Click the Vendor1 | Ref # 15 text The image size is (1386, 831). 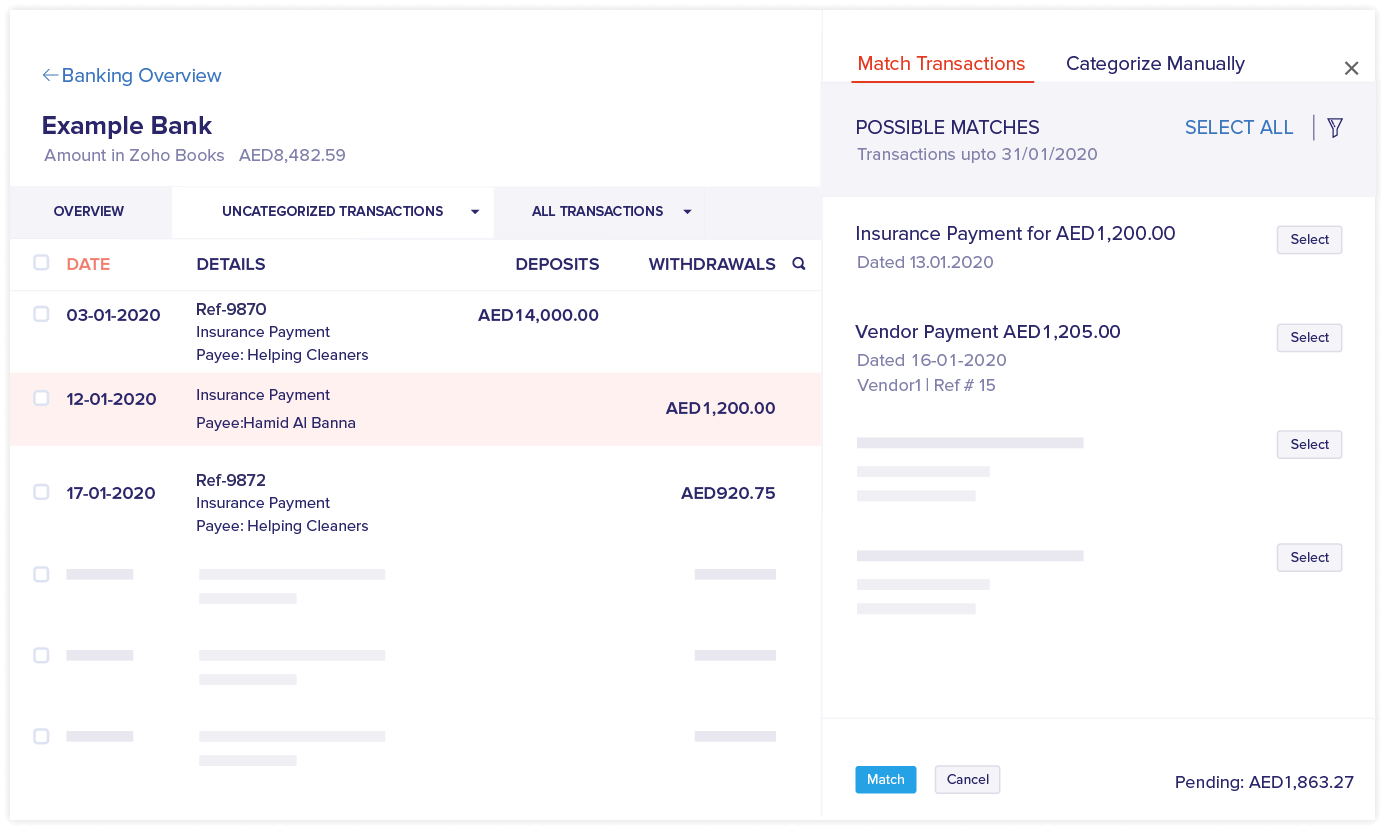click(926, 385)
